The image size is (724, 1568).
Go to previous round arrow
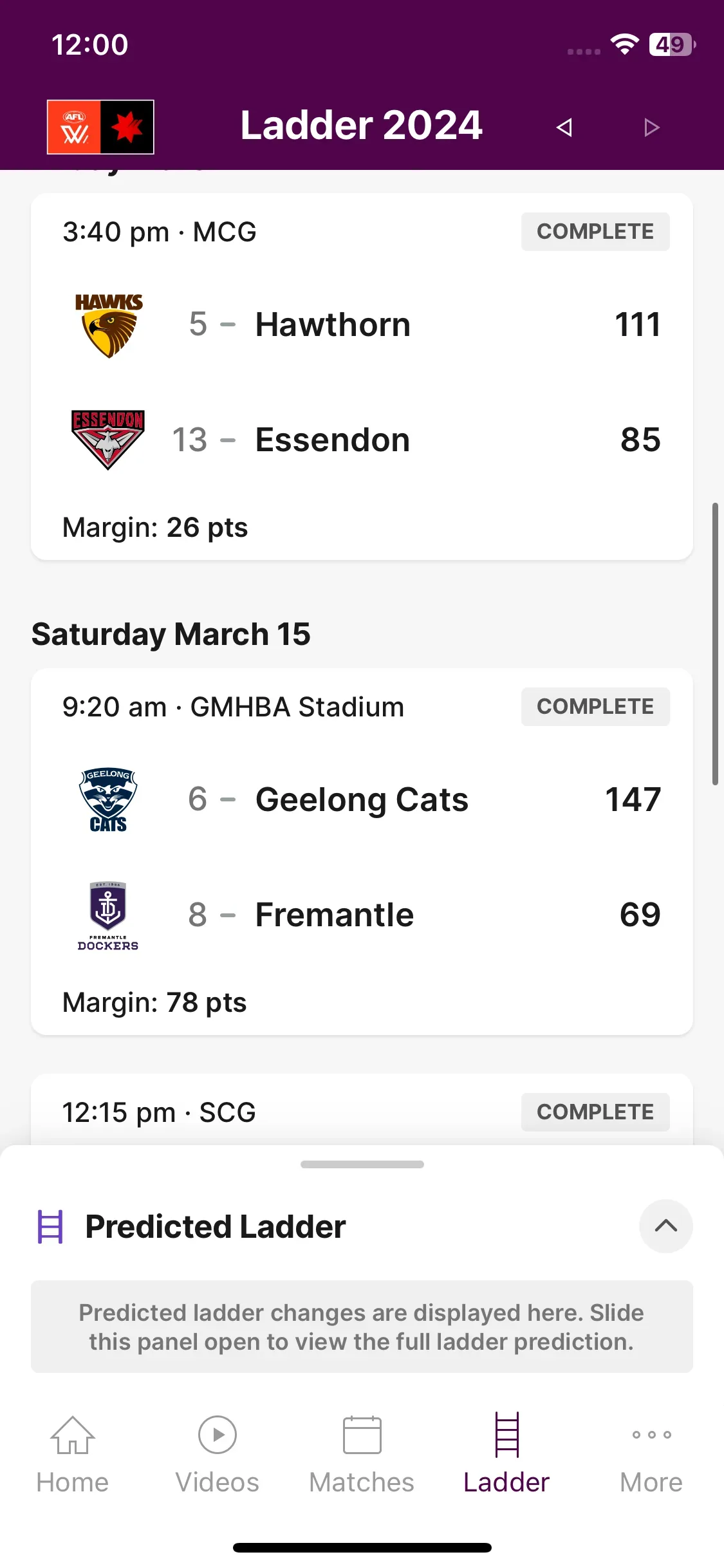point(564,127)
